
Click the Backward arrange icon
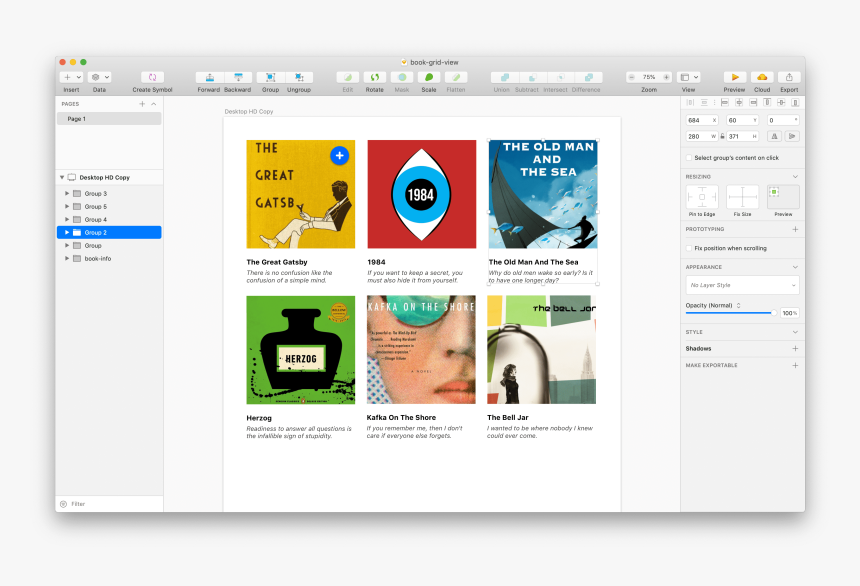[238, 77]
